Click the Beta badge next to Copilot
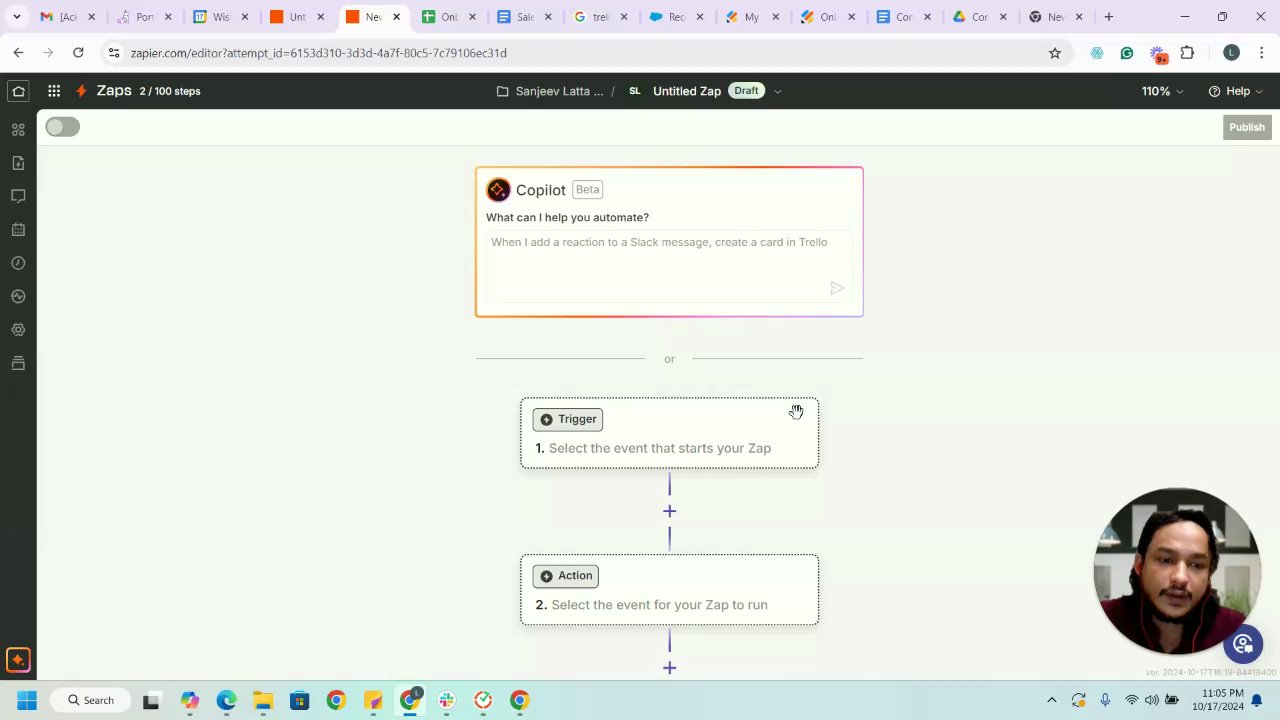 (588, 190)
